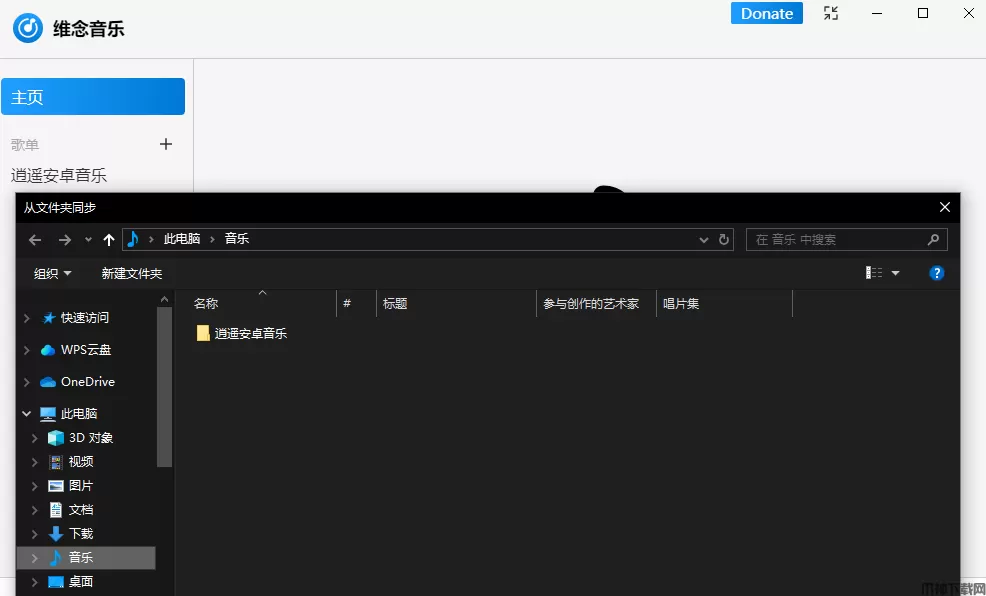Click the 新建文件夹 new folder button
The image size is (986, 596).
tap(131, 273)
